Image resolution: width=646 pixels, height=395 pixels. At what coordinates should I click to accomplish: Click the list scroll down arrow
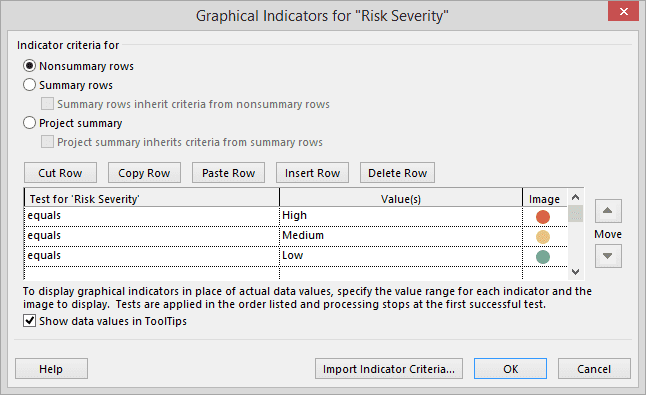[x=576, y=272]
